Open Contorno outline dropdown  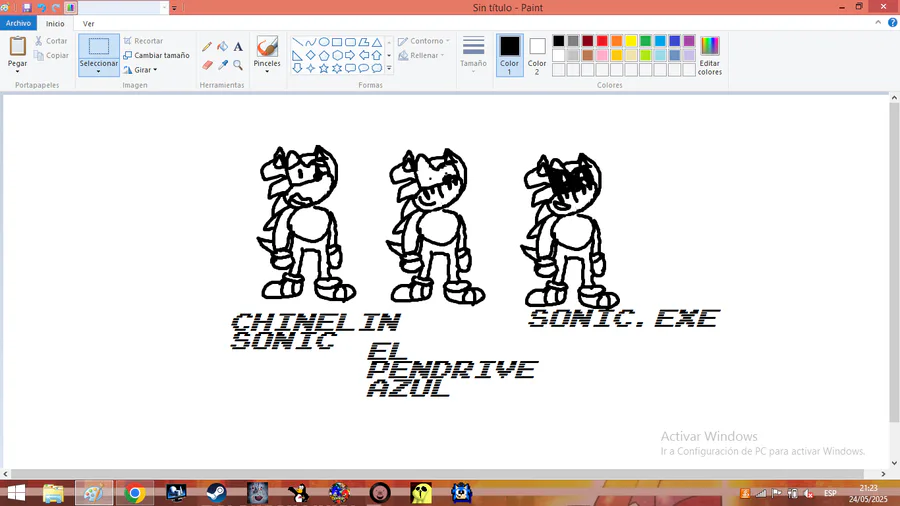click(x=424, y=41)
